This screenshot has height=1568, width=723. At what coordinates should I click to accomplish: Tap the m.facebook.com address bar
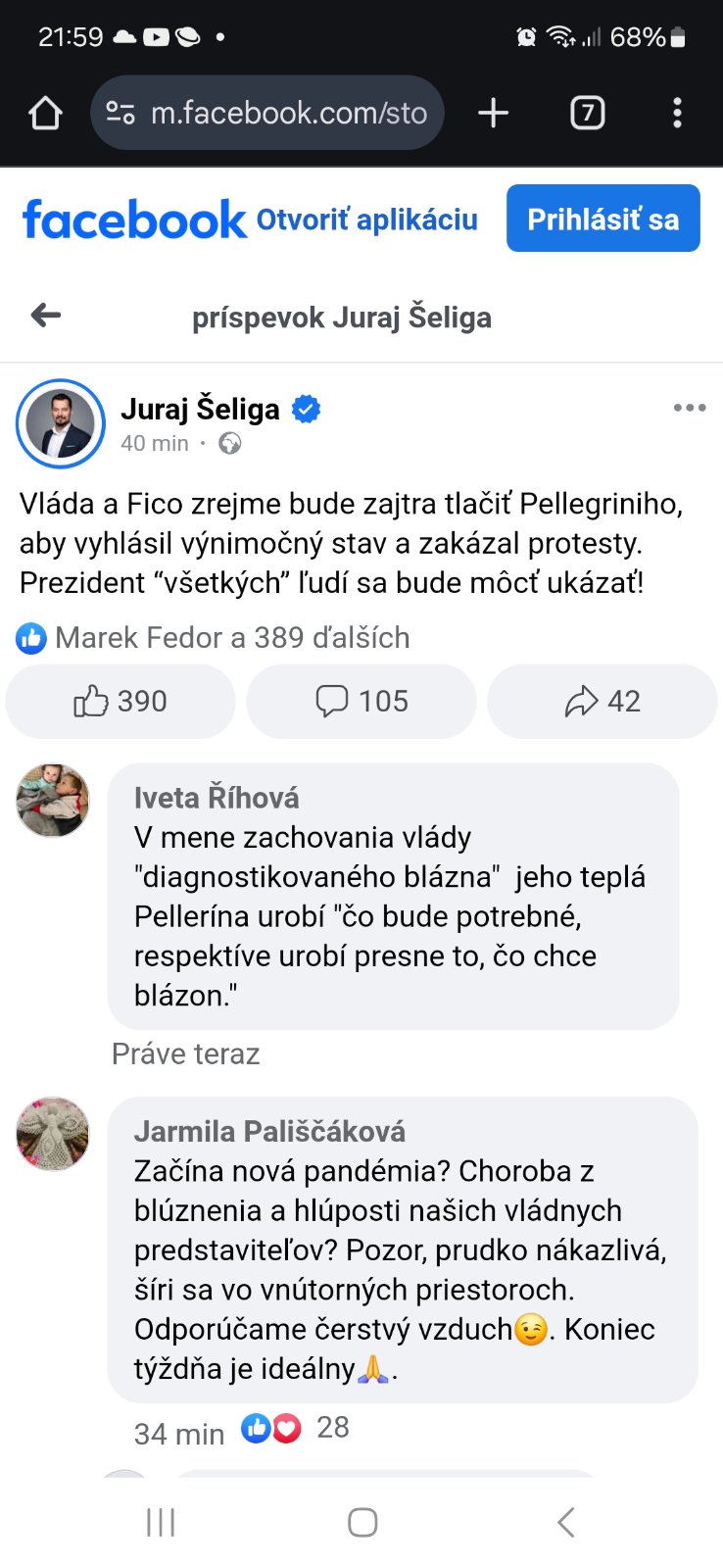288,114
